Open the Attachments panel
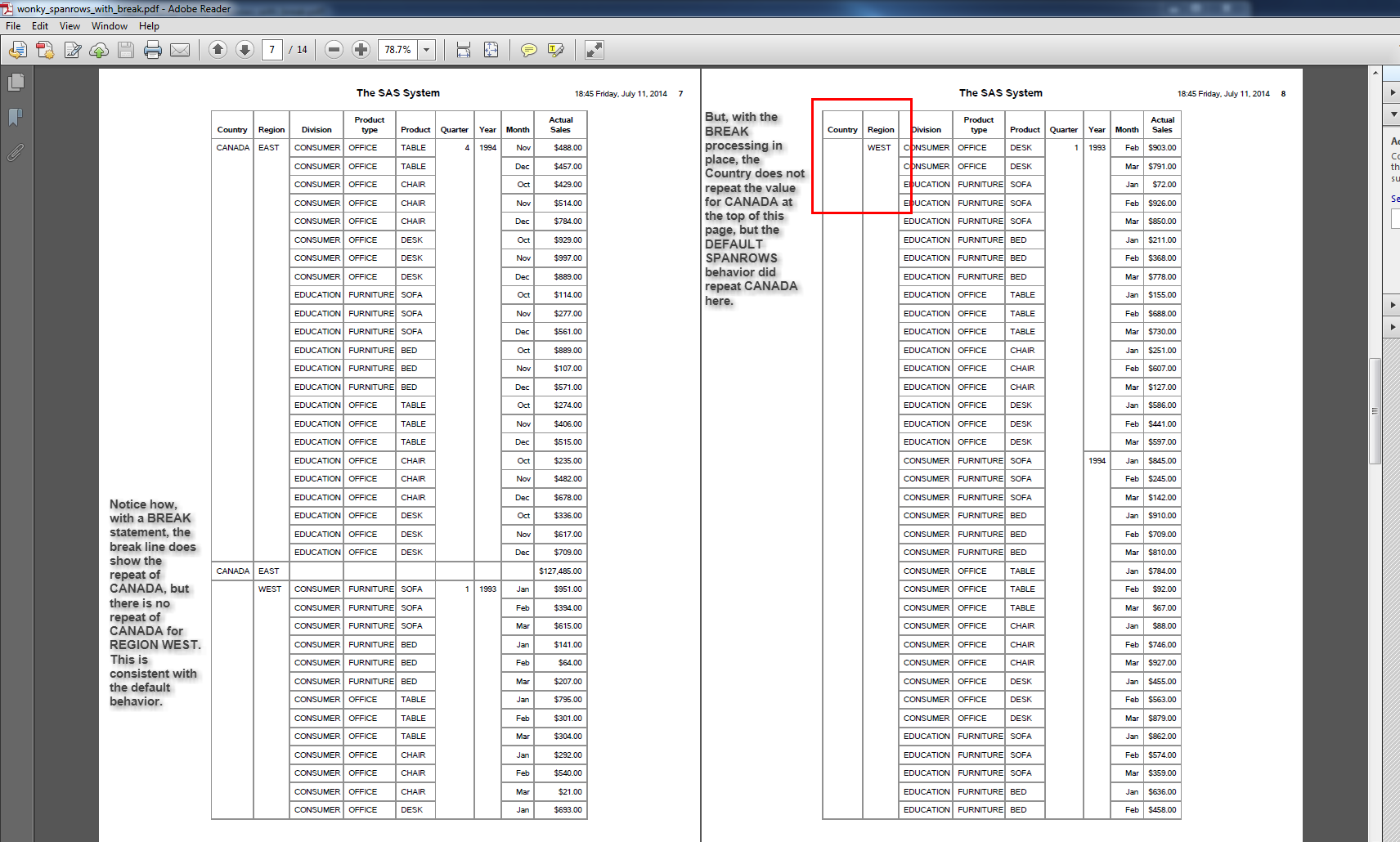The image size is (1400, 842). coord(15,153)
